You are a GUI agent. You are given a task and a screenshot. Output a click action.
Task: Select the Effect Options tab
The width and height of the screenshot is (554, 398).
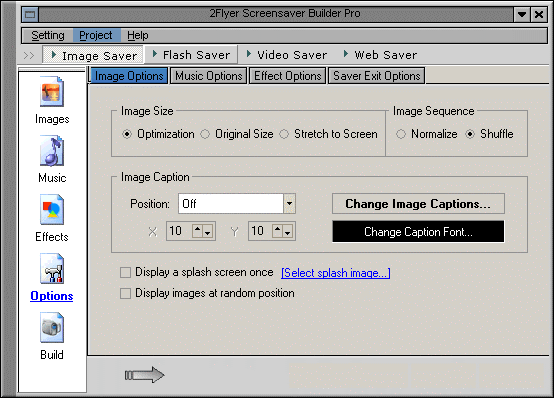(x=288, y=76)
